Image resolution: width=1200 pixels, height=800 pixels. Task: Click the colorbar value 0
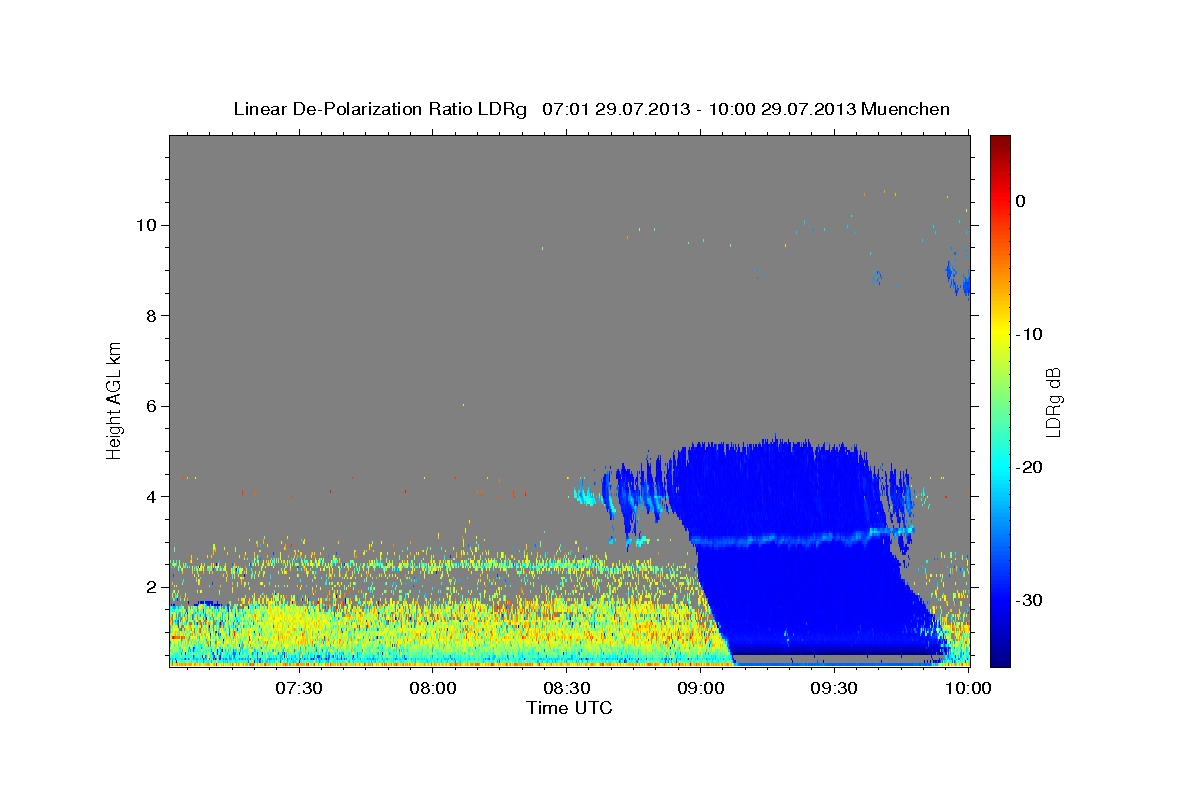[1021, 201]
